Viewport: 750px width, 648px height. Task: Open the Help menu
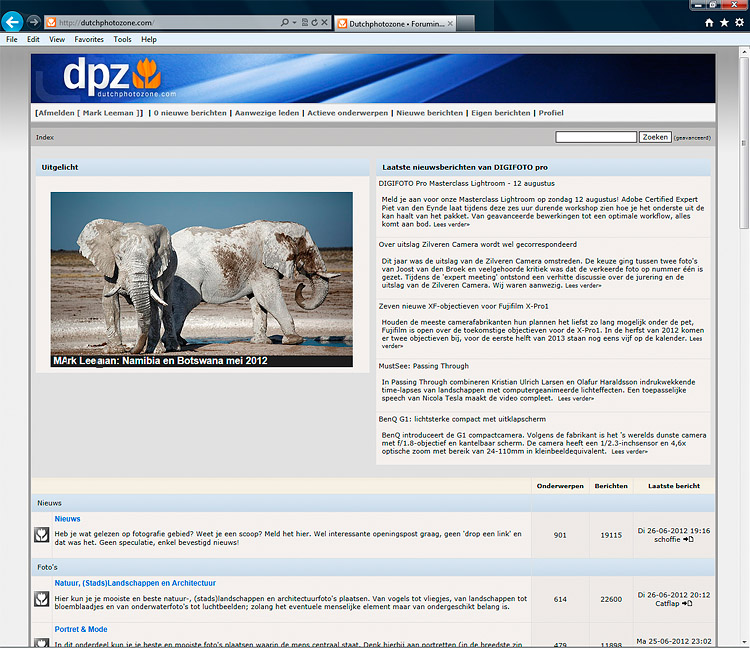tap(149, 39)
